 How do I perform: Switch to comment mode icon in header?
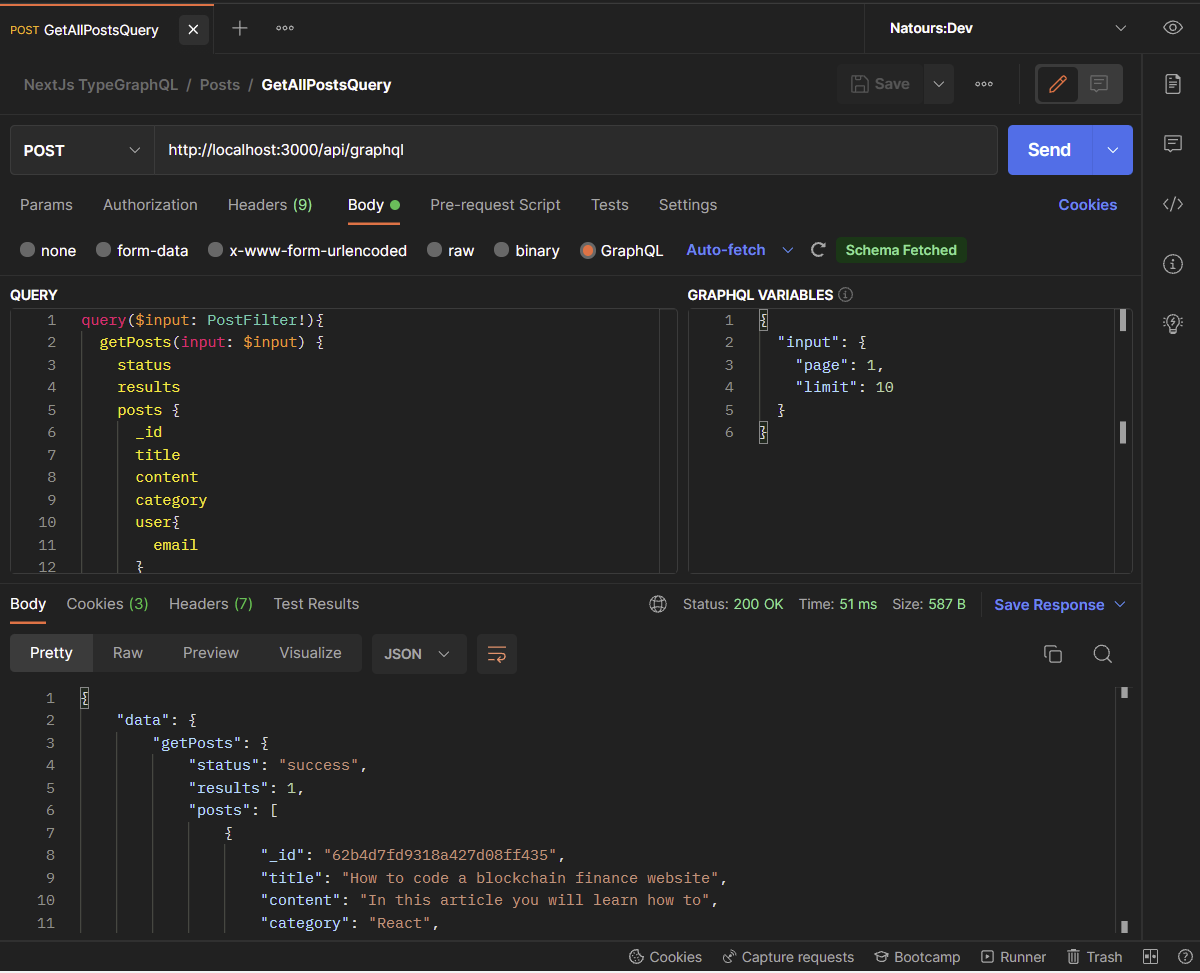(x=1099, y=84)
